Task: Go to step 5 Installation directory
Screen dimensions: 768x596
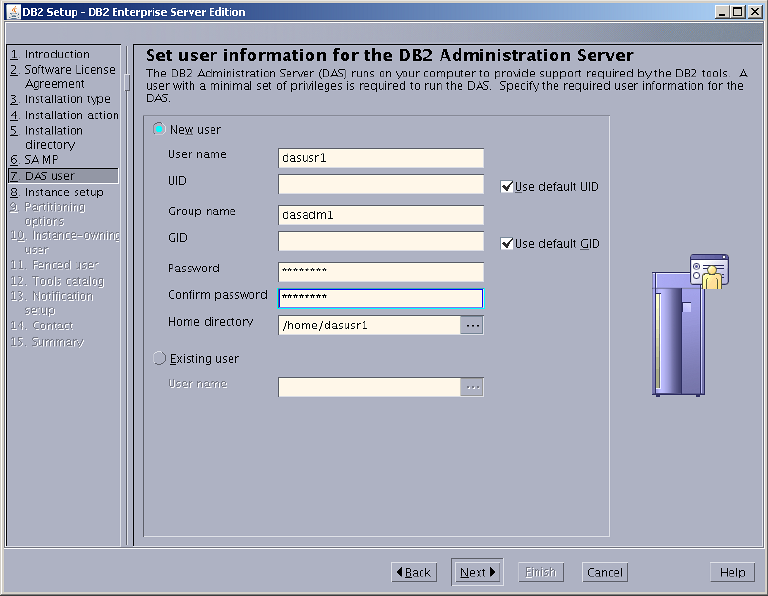Action: tap(47, 138)
